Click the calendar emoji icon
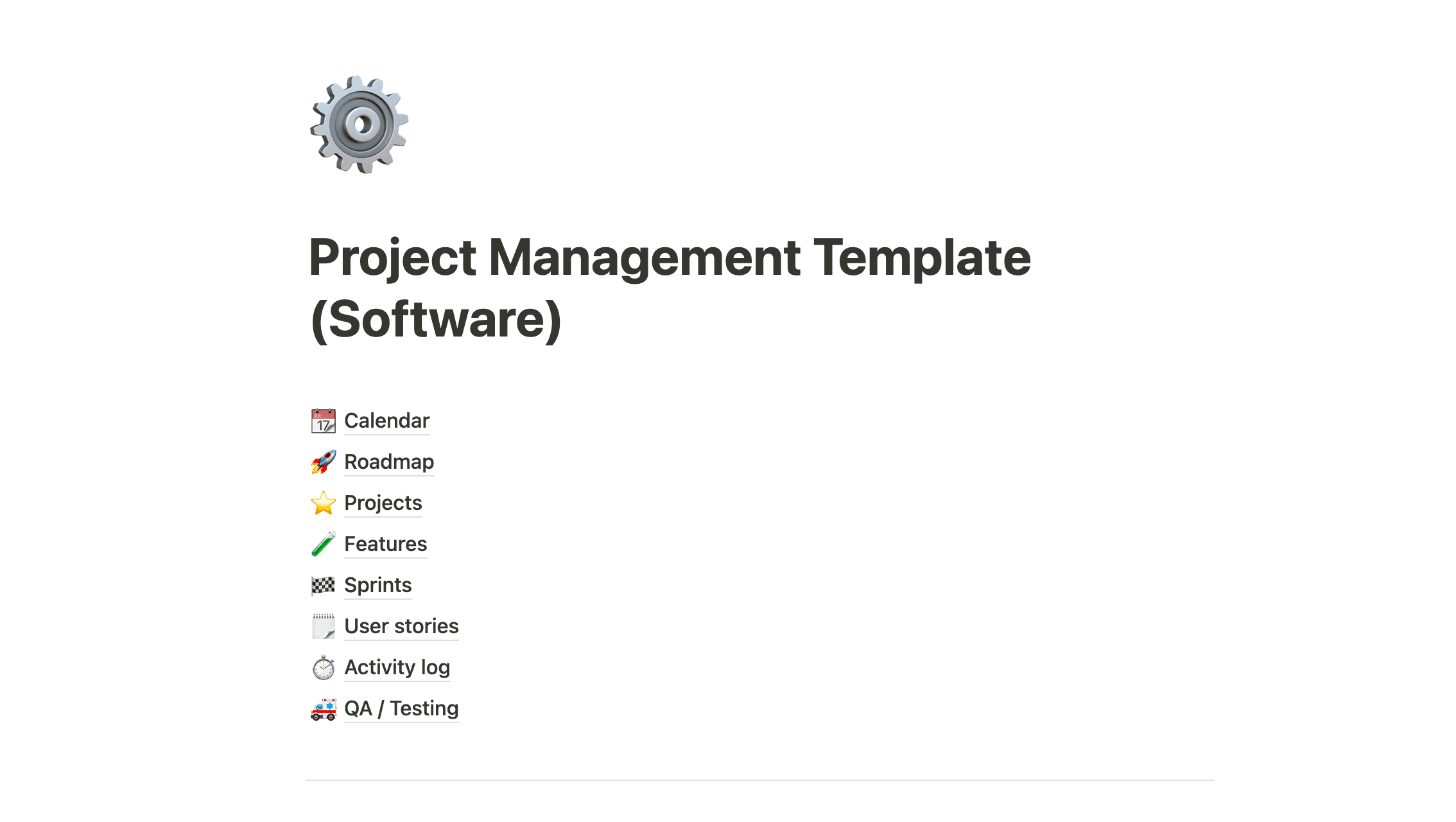1456x822 pixels. (324, 421)
